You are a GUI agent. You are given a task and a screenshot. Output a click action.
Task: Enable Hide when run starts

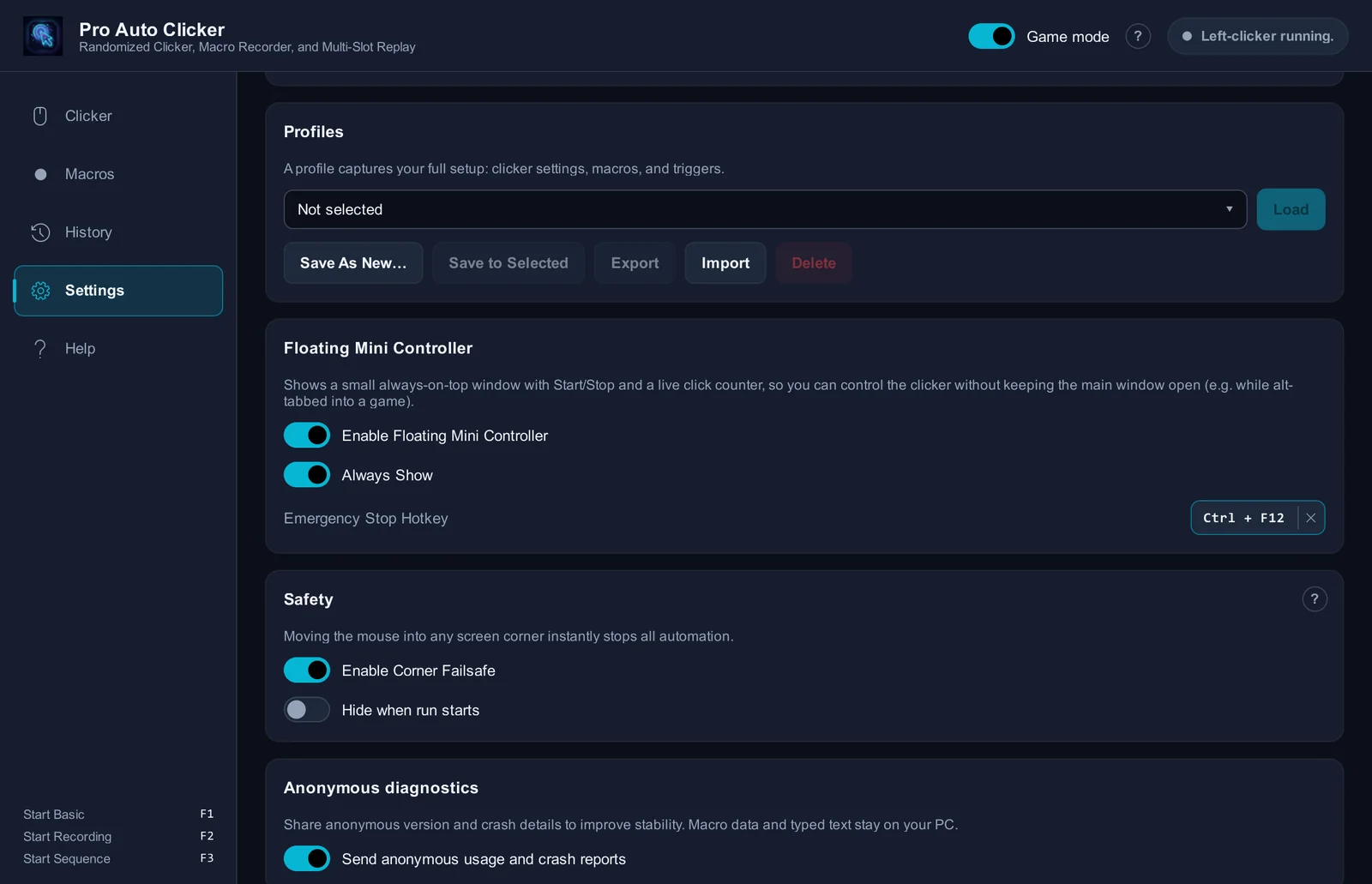pos(307,710)
